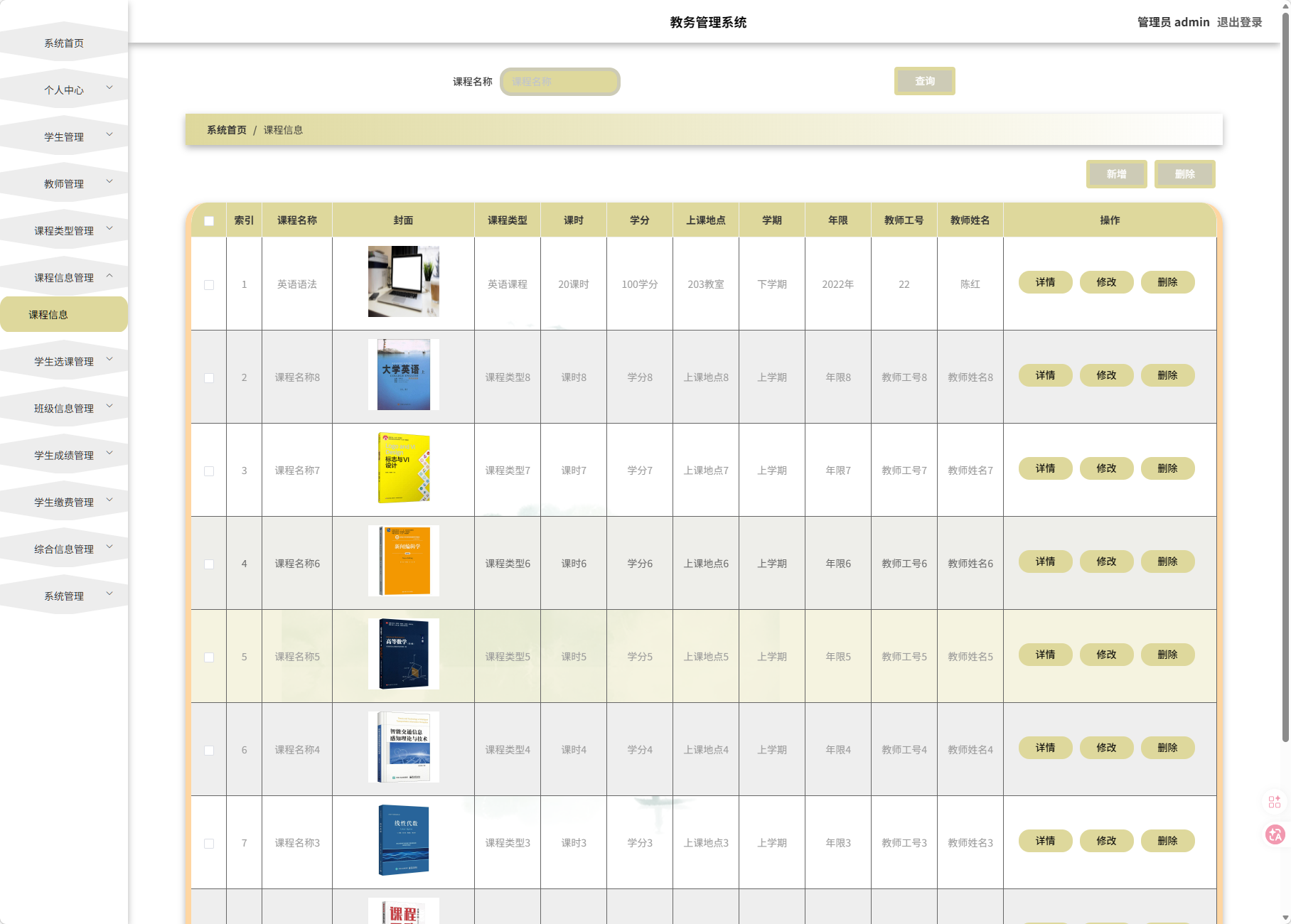Click 修改 in the 课程名称5 row
The width and height of the screenshot is (1291, 924).
click(1106, 655)
